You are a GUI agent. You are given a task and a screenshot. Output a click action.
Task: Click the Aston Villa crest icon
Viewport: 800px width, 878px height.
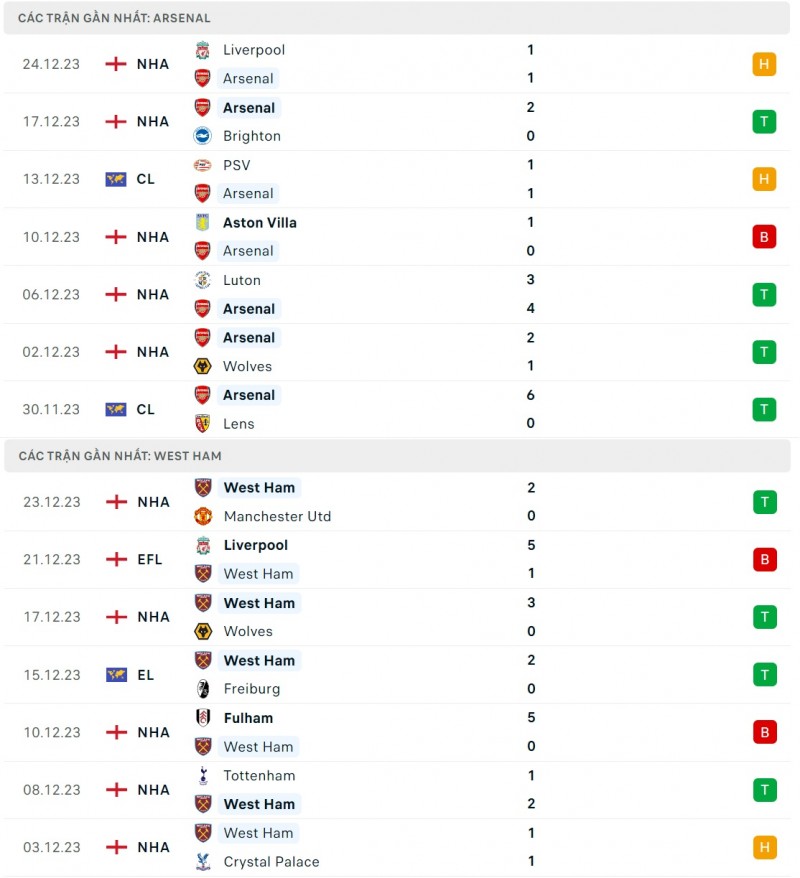coord(202,223)
